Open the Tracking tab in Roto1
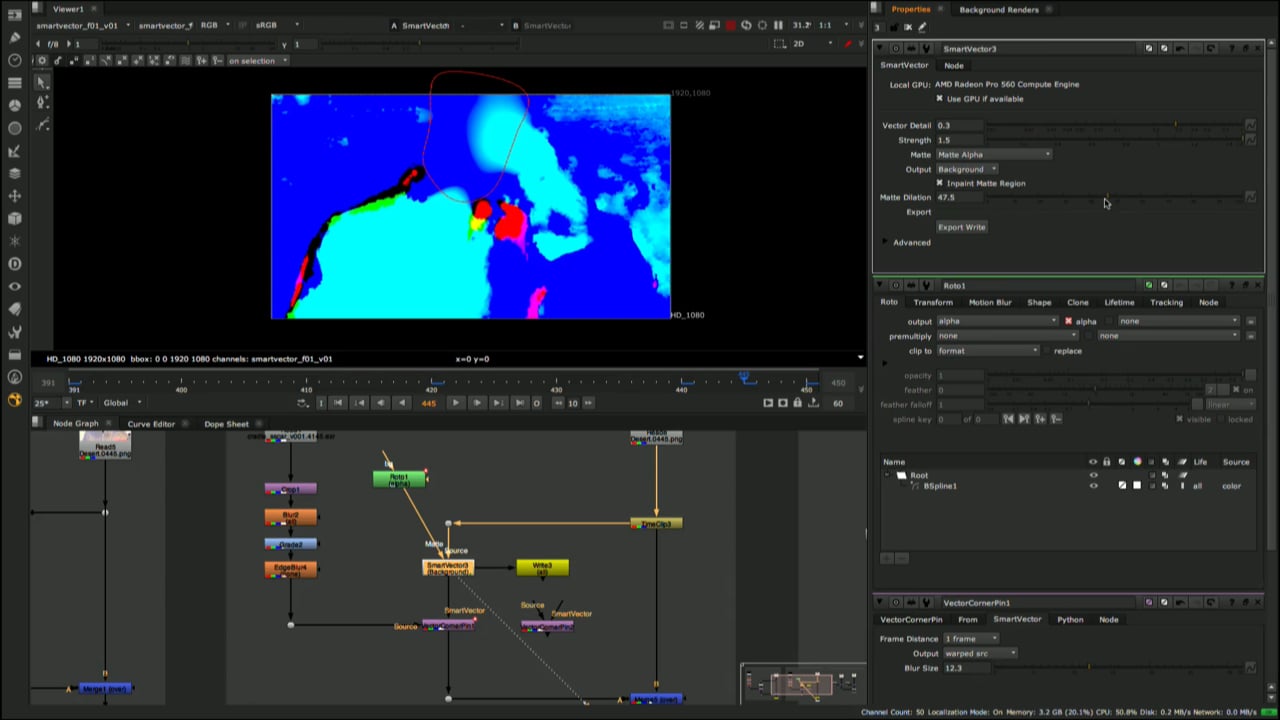The width and height of the screenshot is (1280, 720). click(1166, 302)
